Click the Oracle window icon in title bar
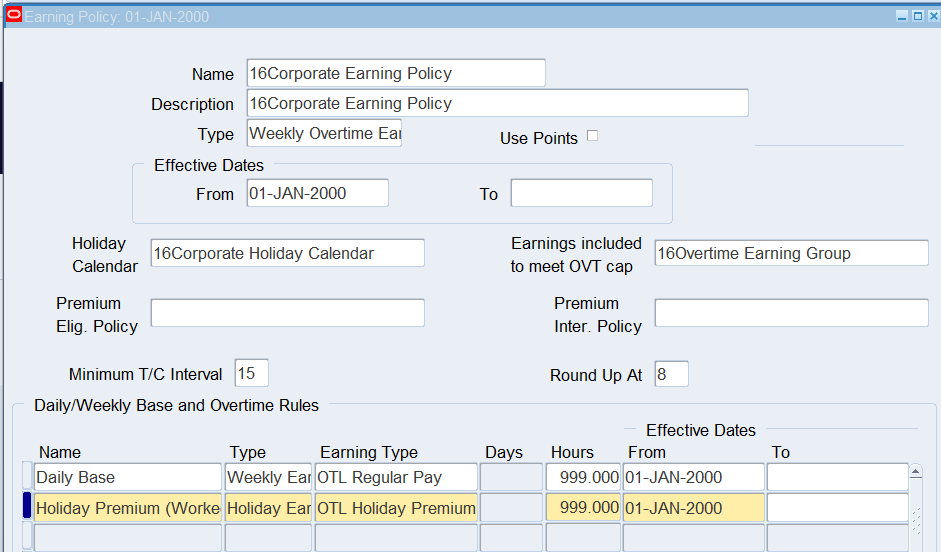The width and height of the screenshot is (941, 552). pos(14,16)
